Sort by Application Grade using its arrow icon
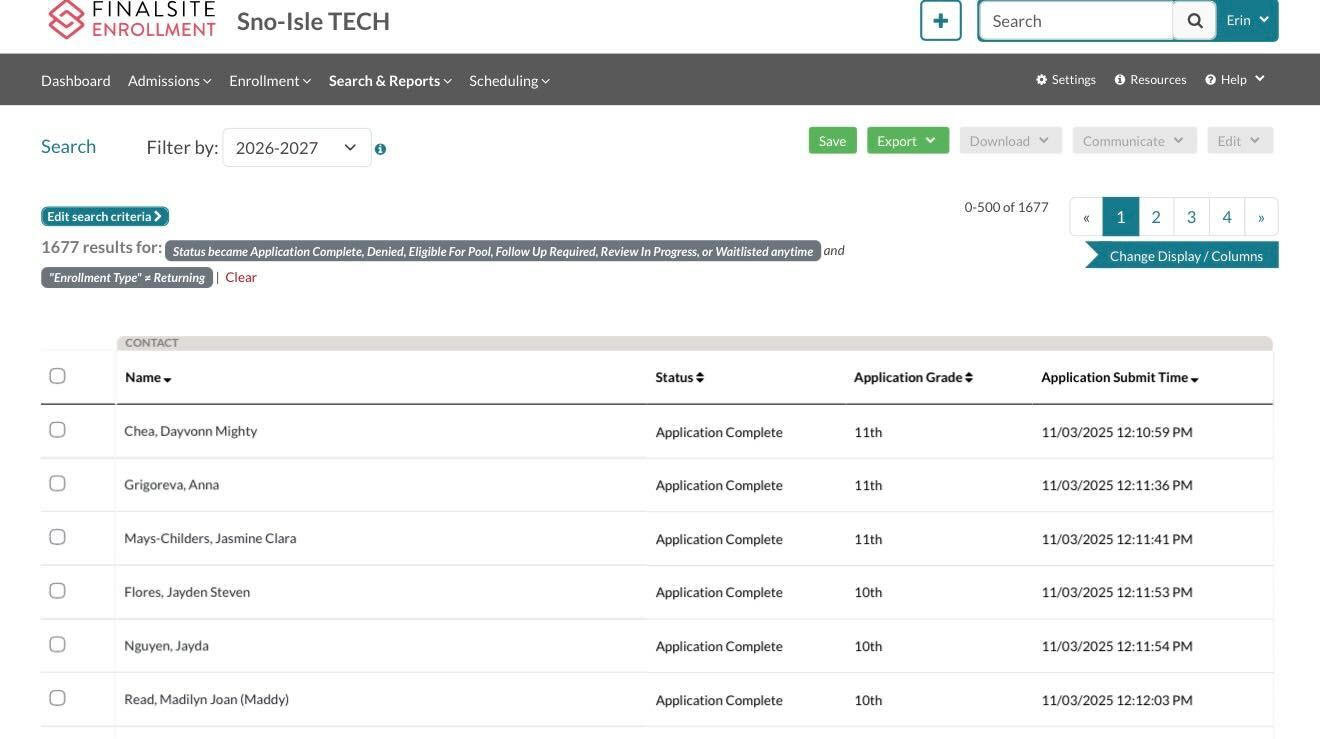This screenshot has width=1320, height=739. (x=966, y=377)
